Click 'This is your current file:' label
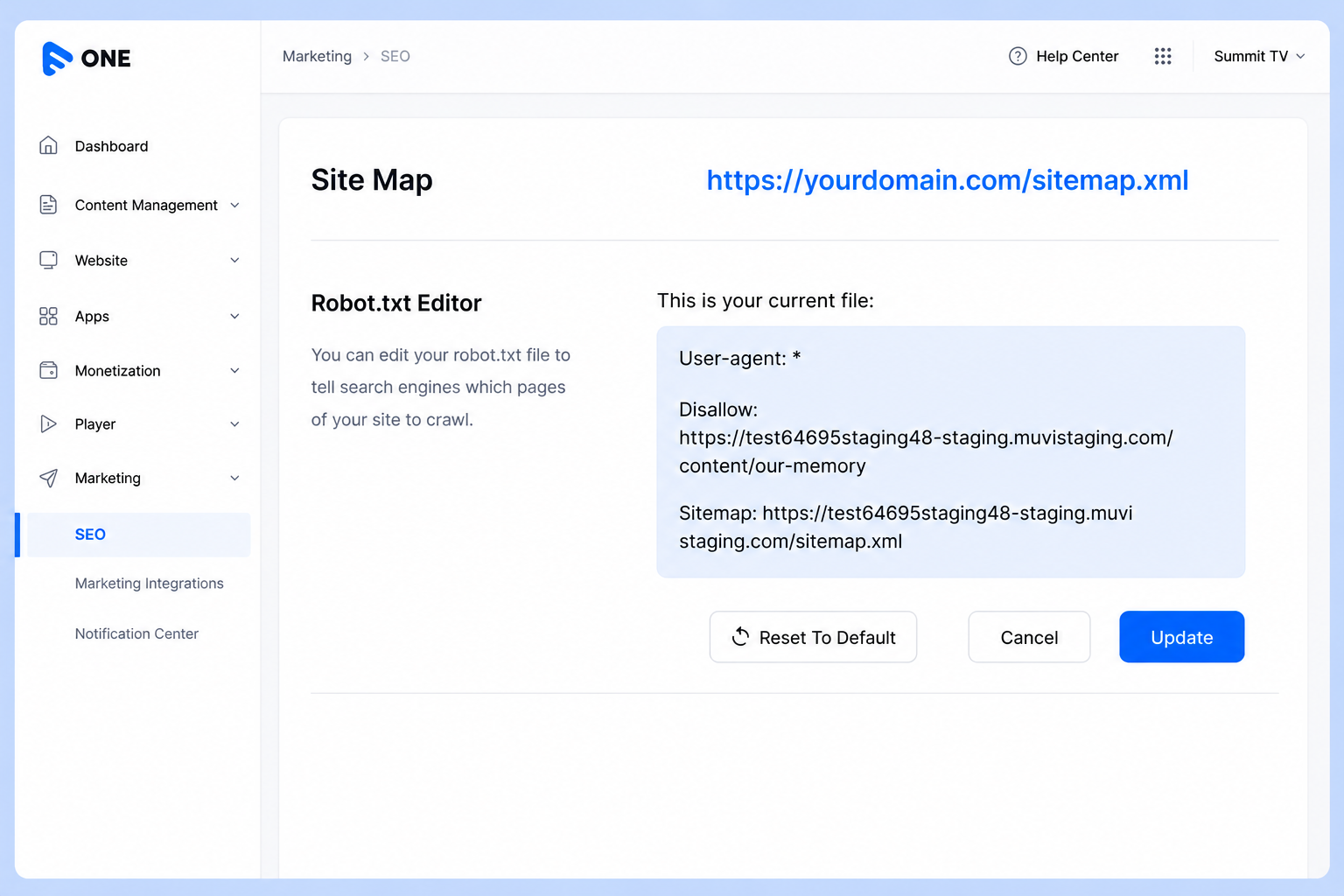Screen dimensions: 1344x896 [x=766, y=301]
